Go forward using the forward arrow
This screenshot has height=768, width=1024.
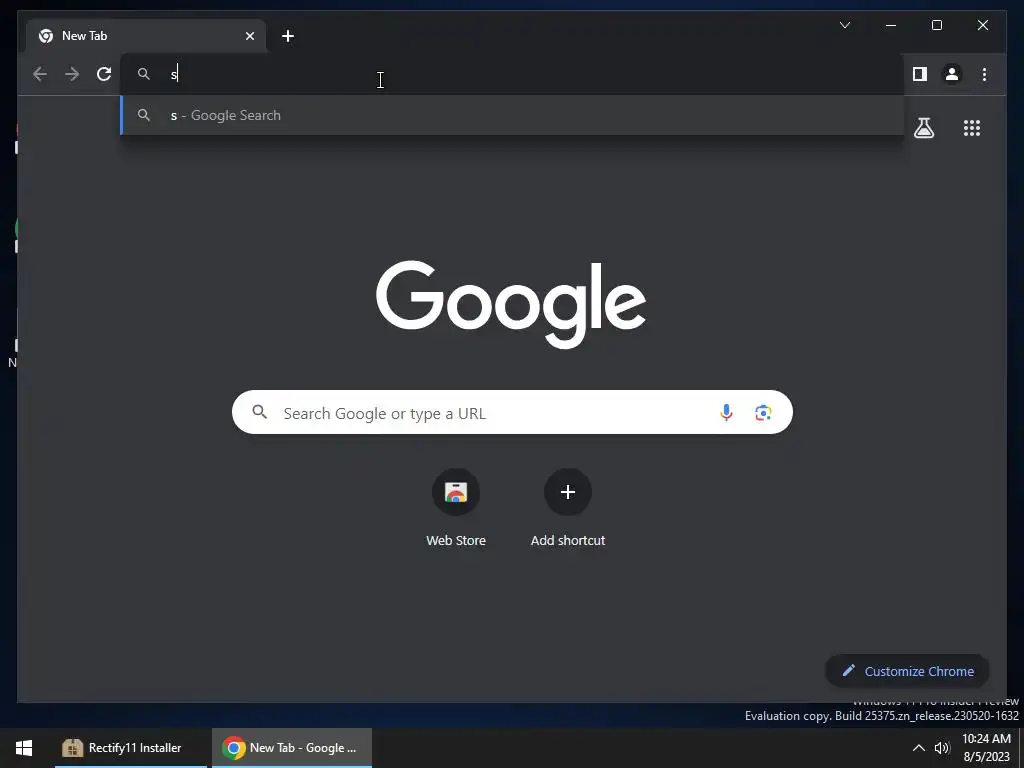[x=72, y=74]
